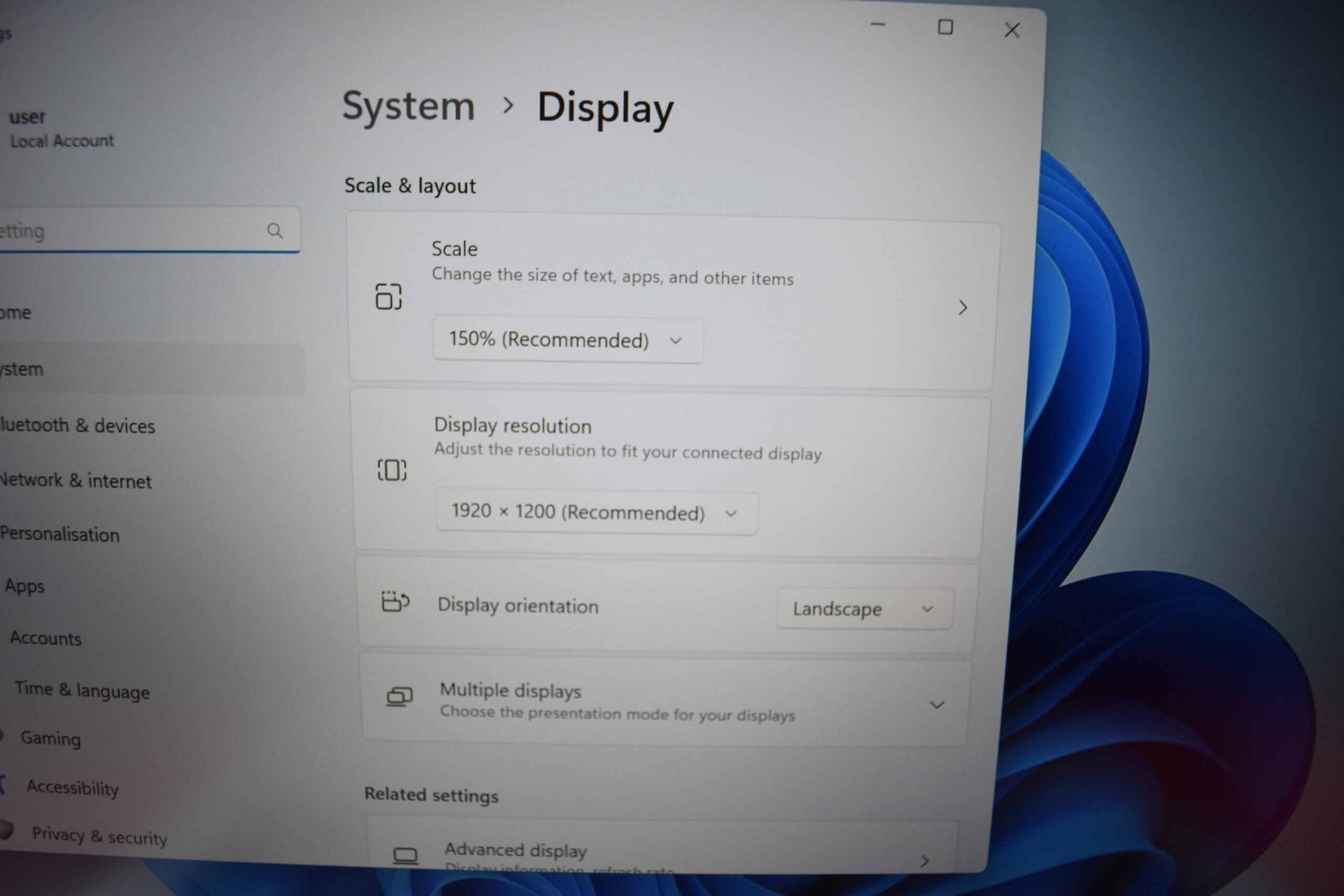Open Privacy & security settings
This screenshot has width=1344, height=896.
tap(99, 836)
